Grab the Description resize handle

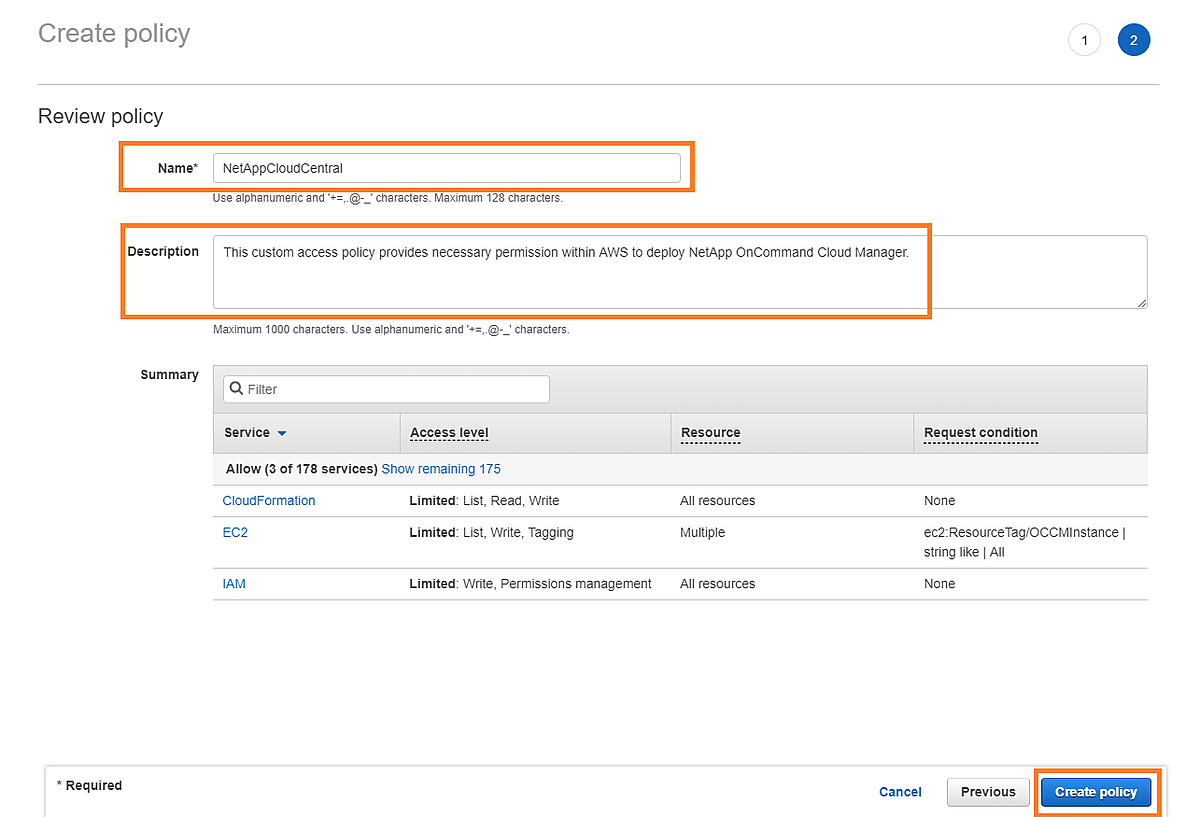pos(1142,303)
